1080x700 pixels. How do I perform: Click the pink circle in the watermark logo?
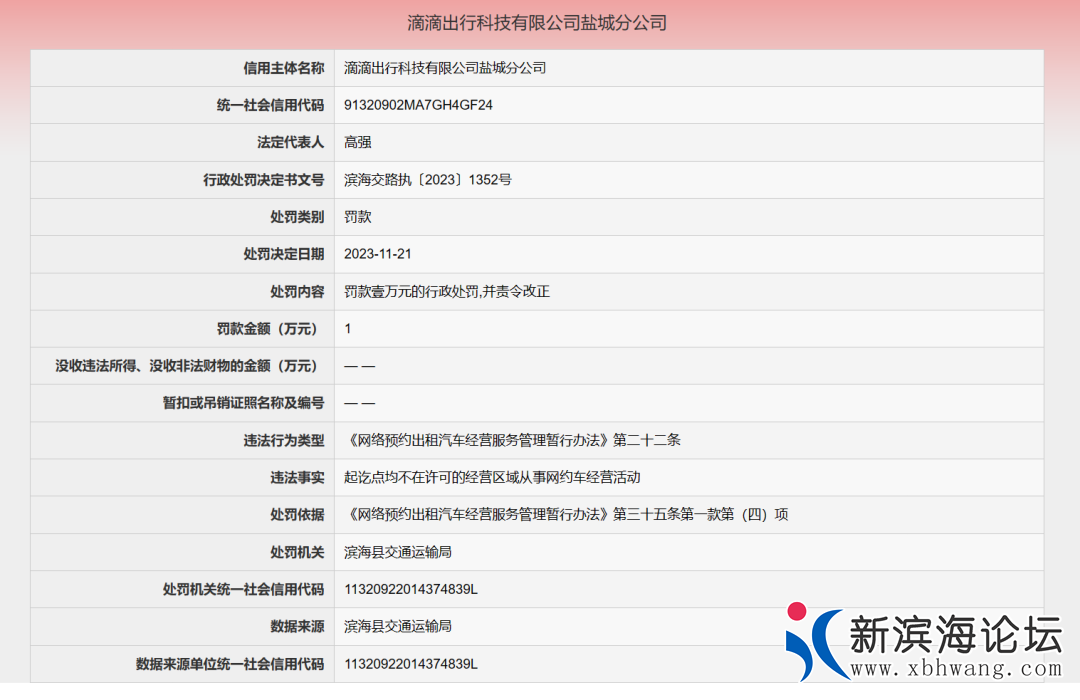tap(796, 611)
